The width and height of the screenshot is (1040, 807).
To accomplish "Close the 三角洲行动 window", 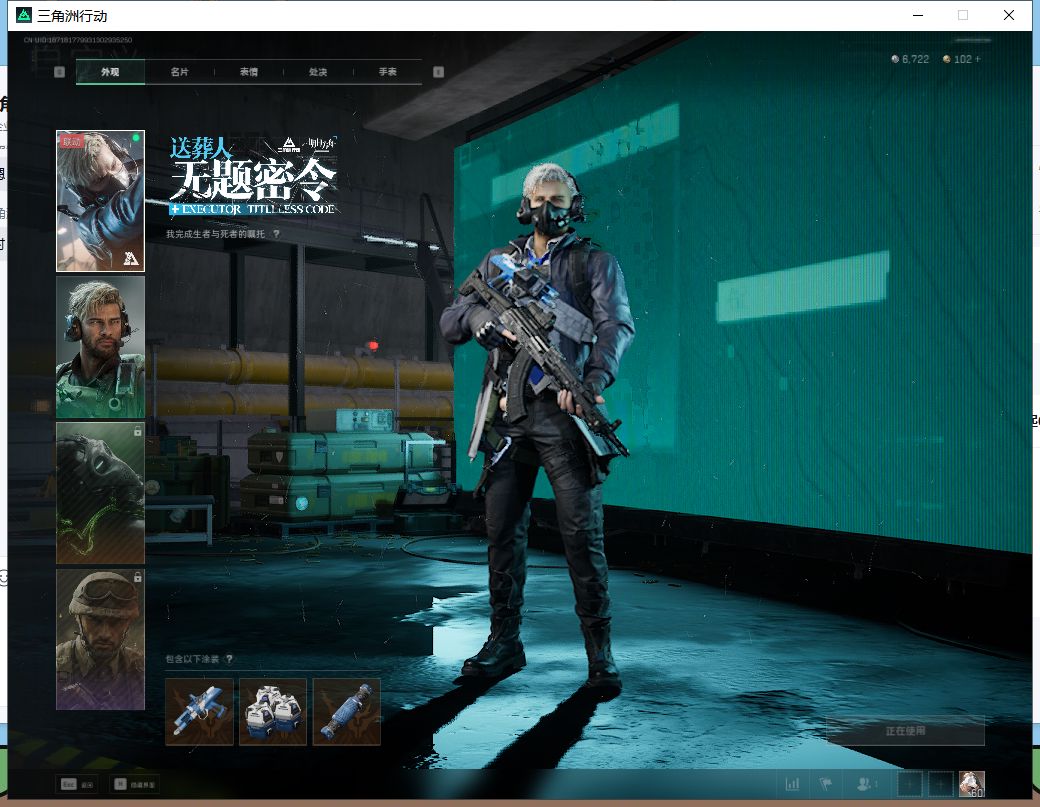I will click(x=1009, y=15).
